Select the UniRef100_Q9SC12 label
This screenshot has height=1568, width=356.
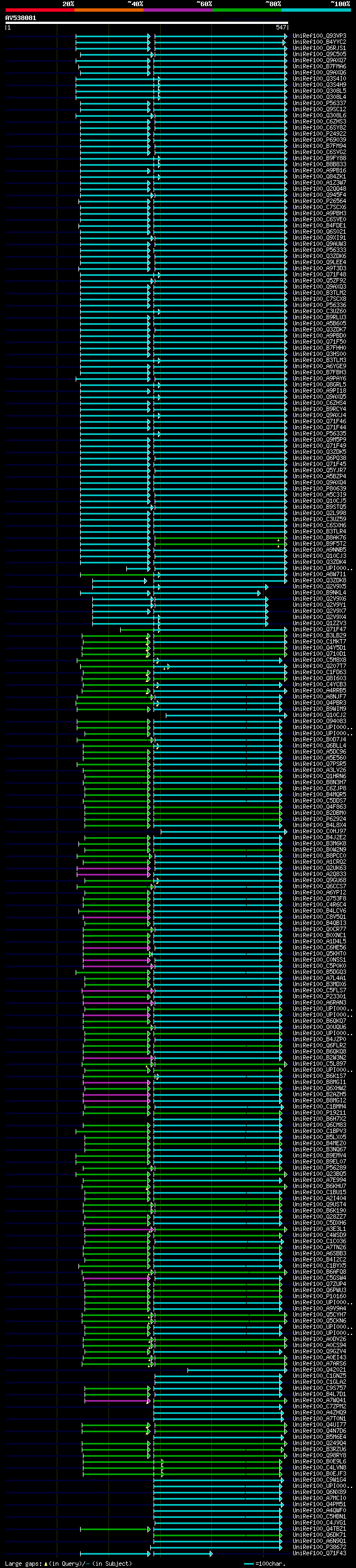[x=319, y=109]
